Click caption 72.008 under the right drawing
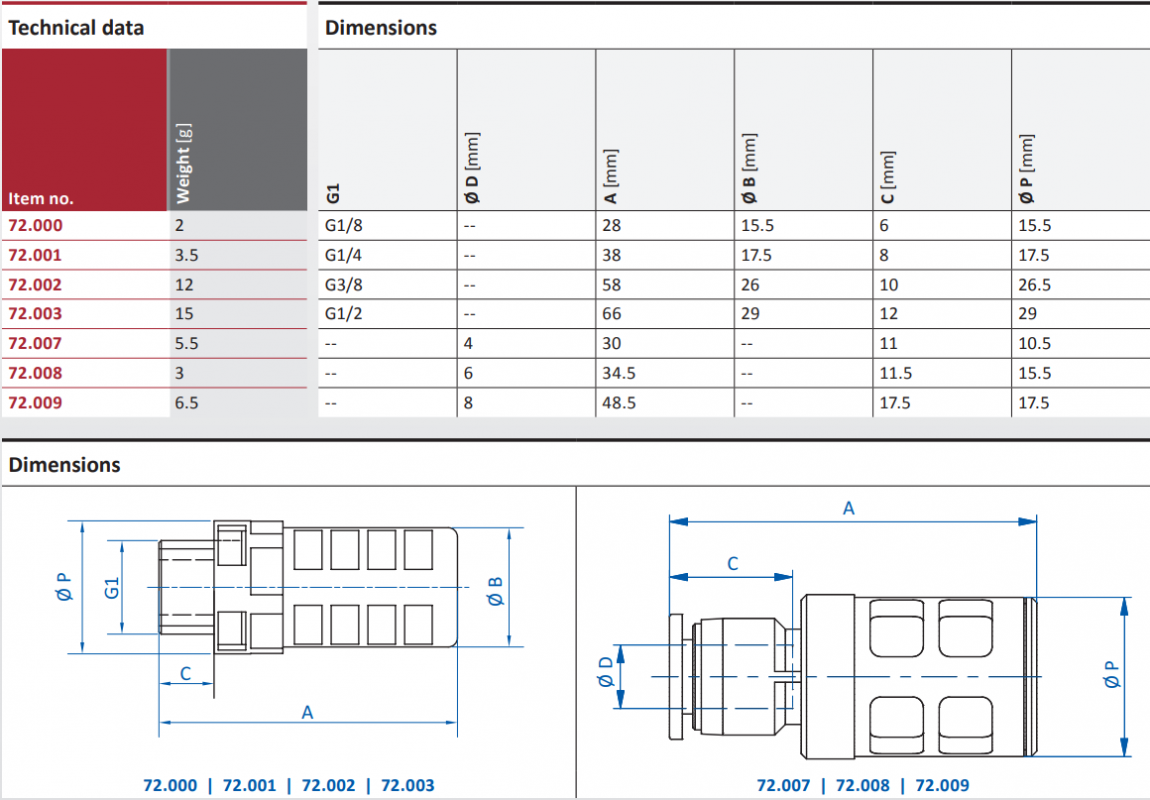Image resolution: width=1150 pixels, height=800 pixels. 862,785
